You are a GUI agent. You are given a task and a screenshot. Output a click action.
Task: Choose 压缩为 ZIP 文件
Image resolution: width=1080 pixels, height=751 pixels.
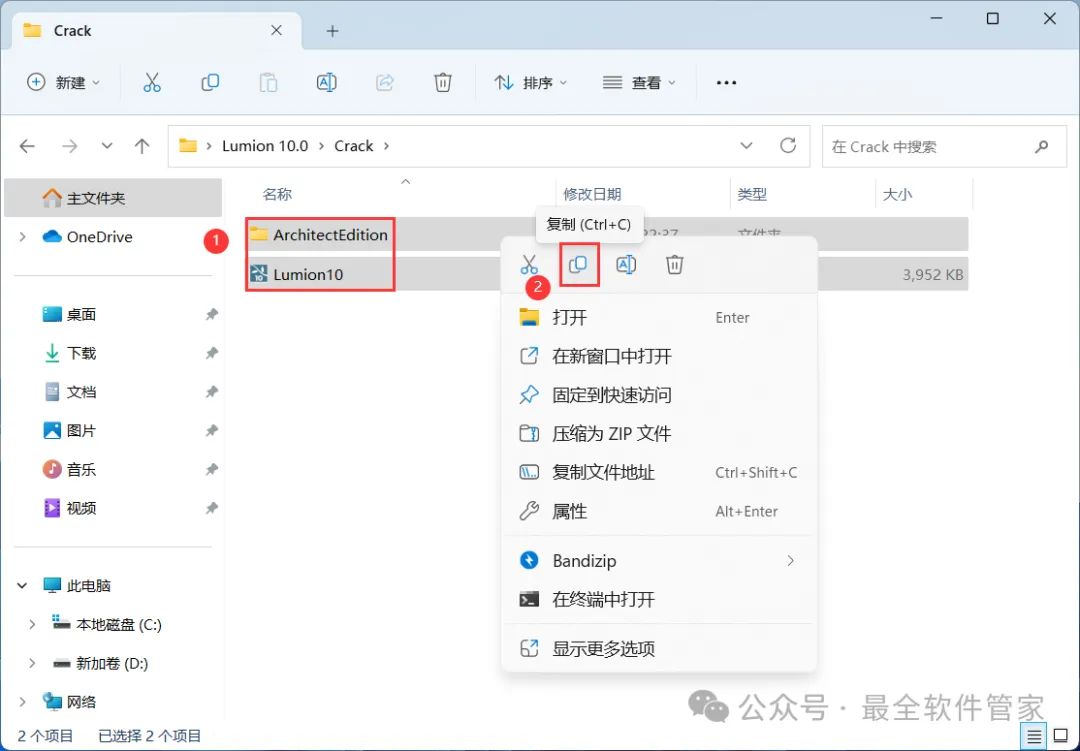[x=658, y=433]
